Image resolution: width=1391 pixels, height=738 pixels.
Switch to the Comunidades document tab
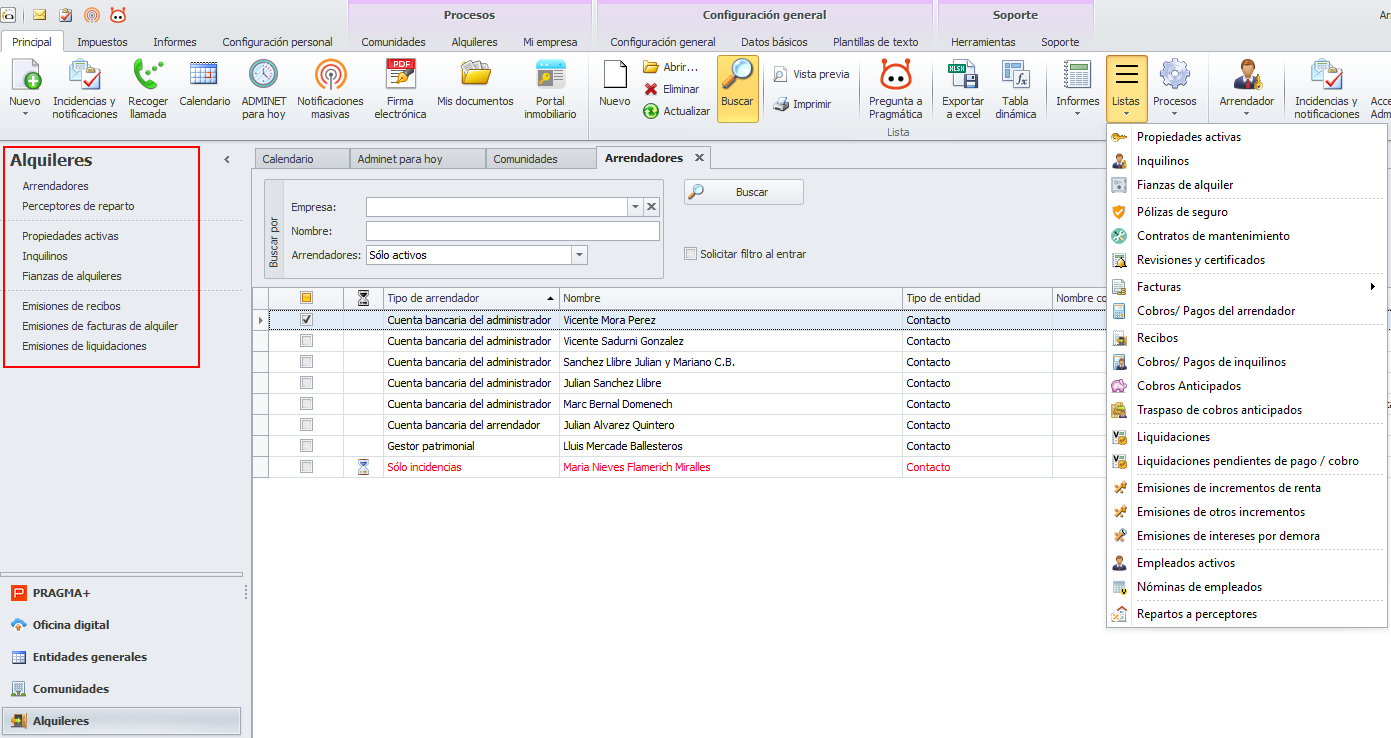[525, 159]
